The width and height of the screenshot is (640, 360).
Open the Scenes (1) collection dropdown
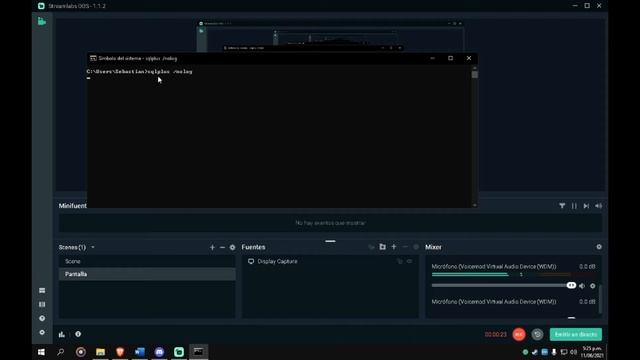click(93, 247)
